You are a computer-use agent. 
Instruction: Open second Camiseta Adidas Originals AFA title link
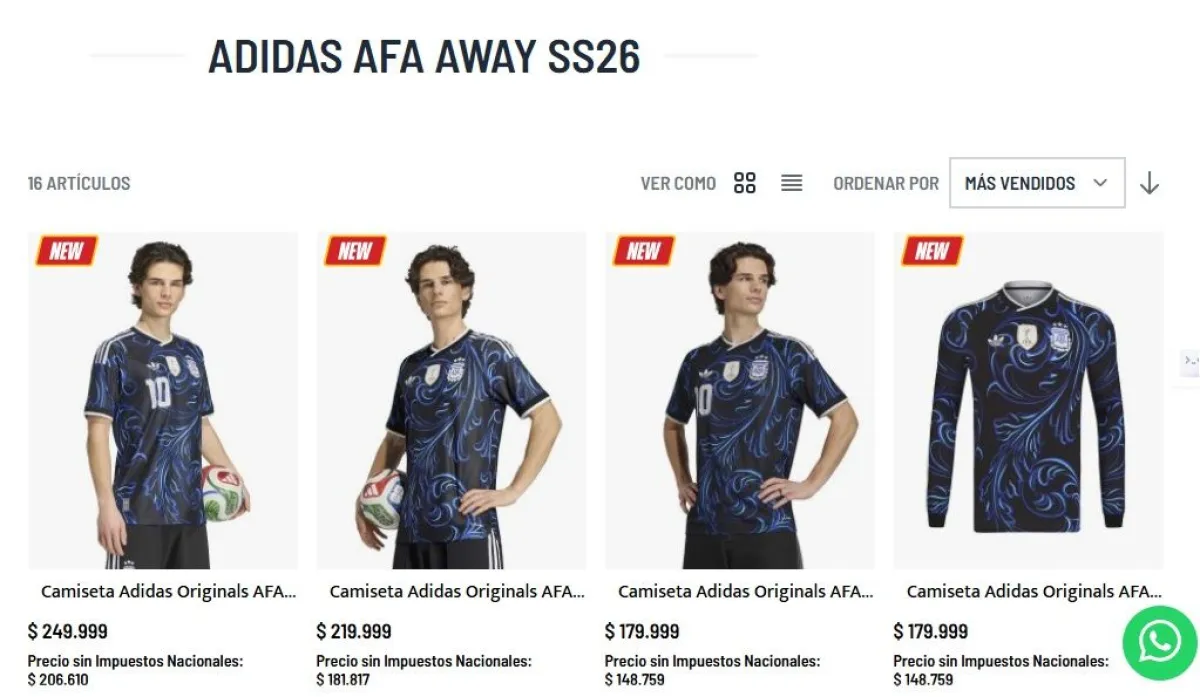click(x=457, y=592)
